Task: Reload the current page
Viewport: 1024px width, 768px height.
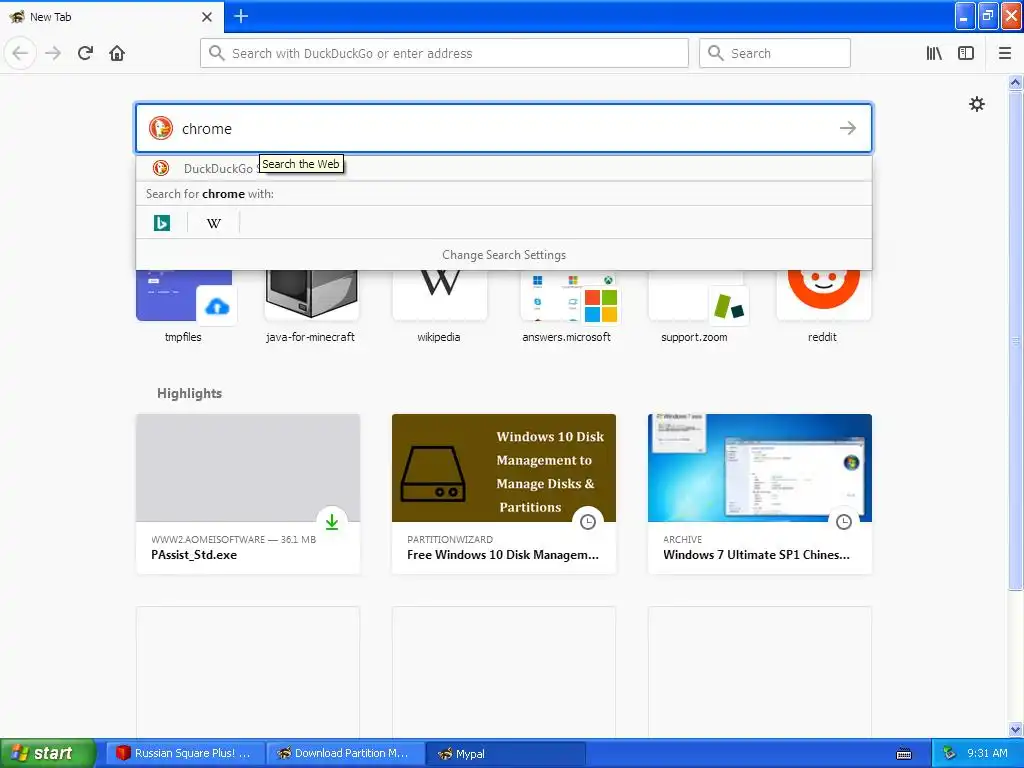Action: pyautogui.click(x=85, y=53)
